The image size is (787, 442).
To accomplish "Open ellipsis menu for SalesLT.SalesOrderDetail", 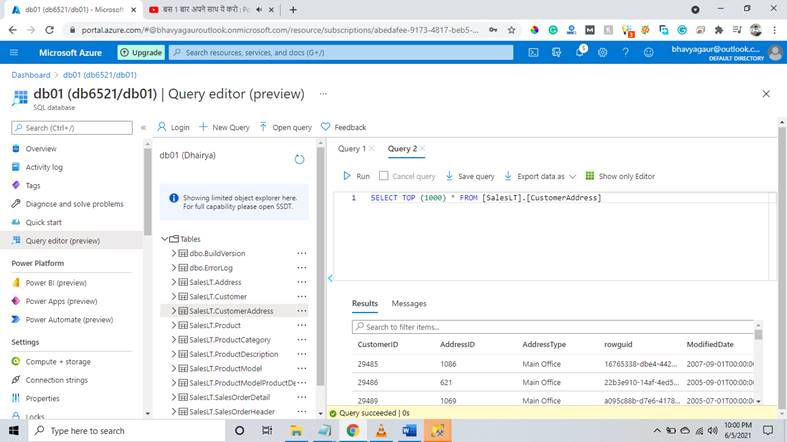I will (x=301, y=397).
